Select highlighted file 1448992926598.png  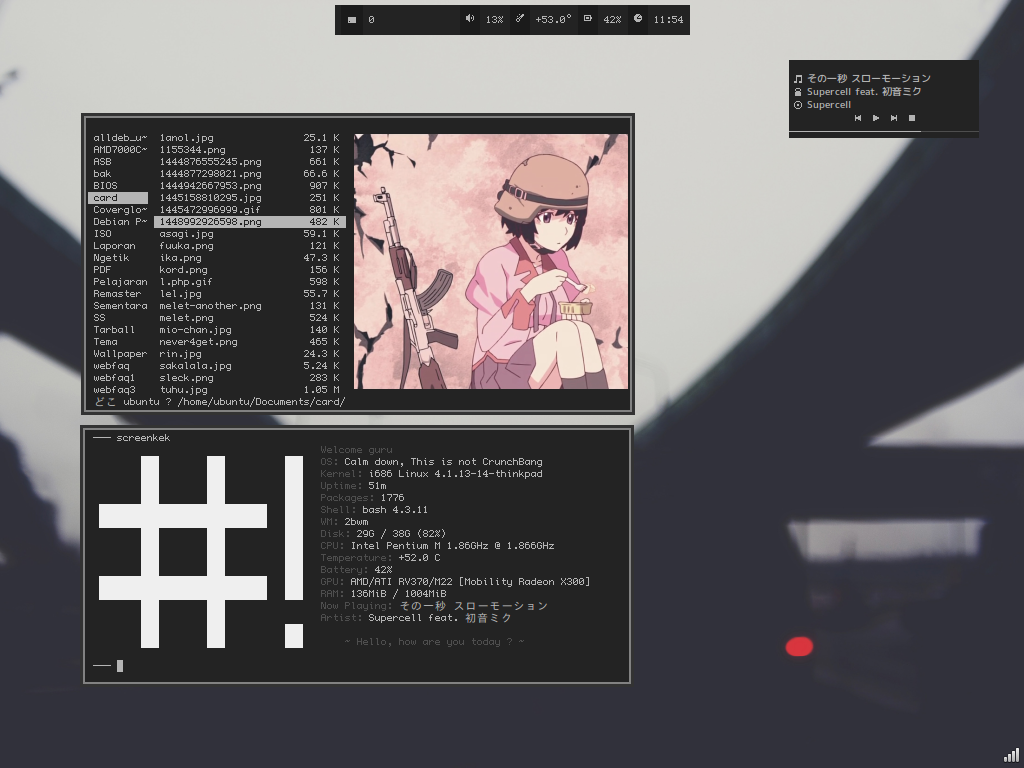[x=249, y=222]
